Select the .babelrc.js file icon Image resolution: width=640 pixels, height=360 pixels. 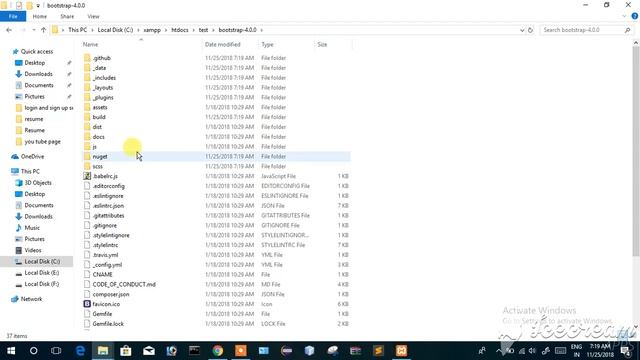(87, 176)
